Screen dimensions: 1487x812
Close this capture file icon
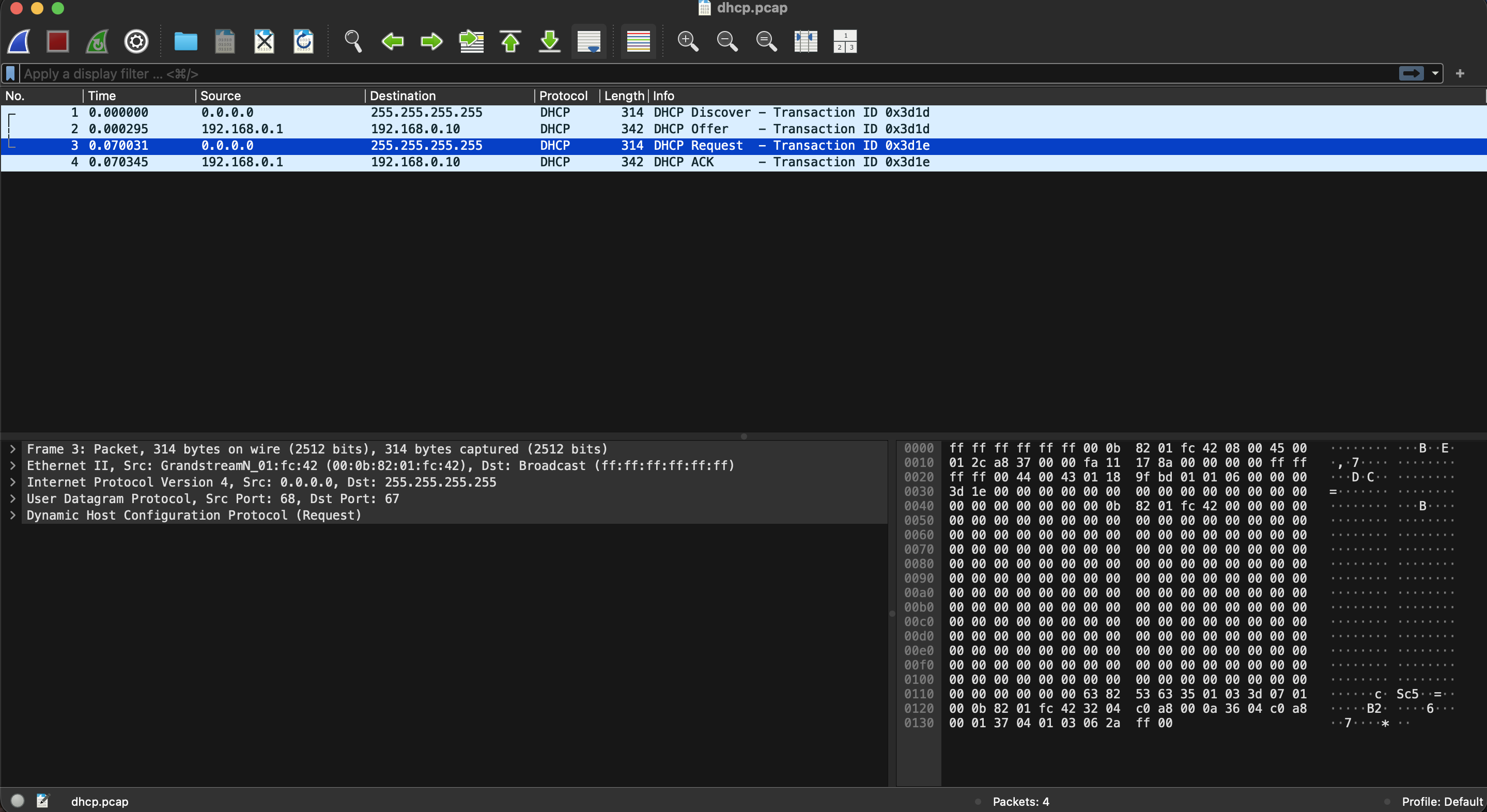click(x=264, y=41)
